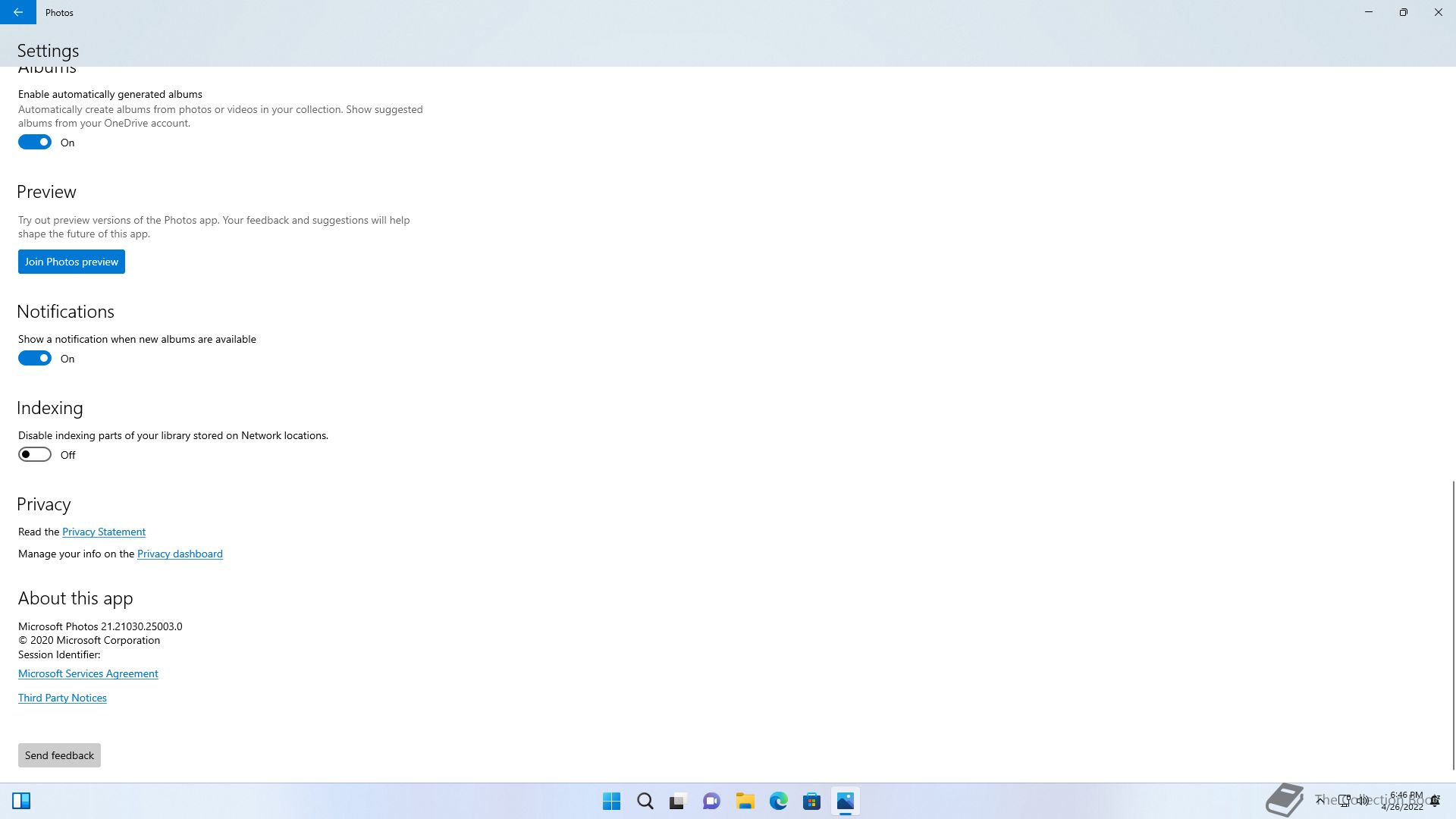Launch Microsoft Edge from taskbar
1456x819 pixels.
779,801
